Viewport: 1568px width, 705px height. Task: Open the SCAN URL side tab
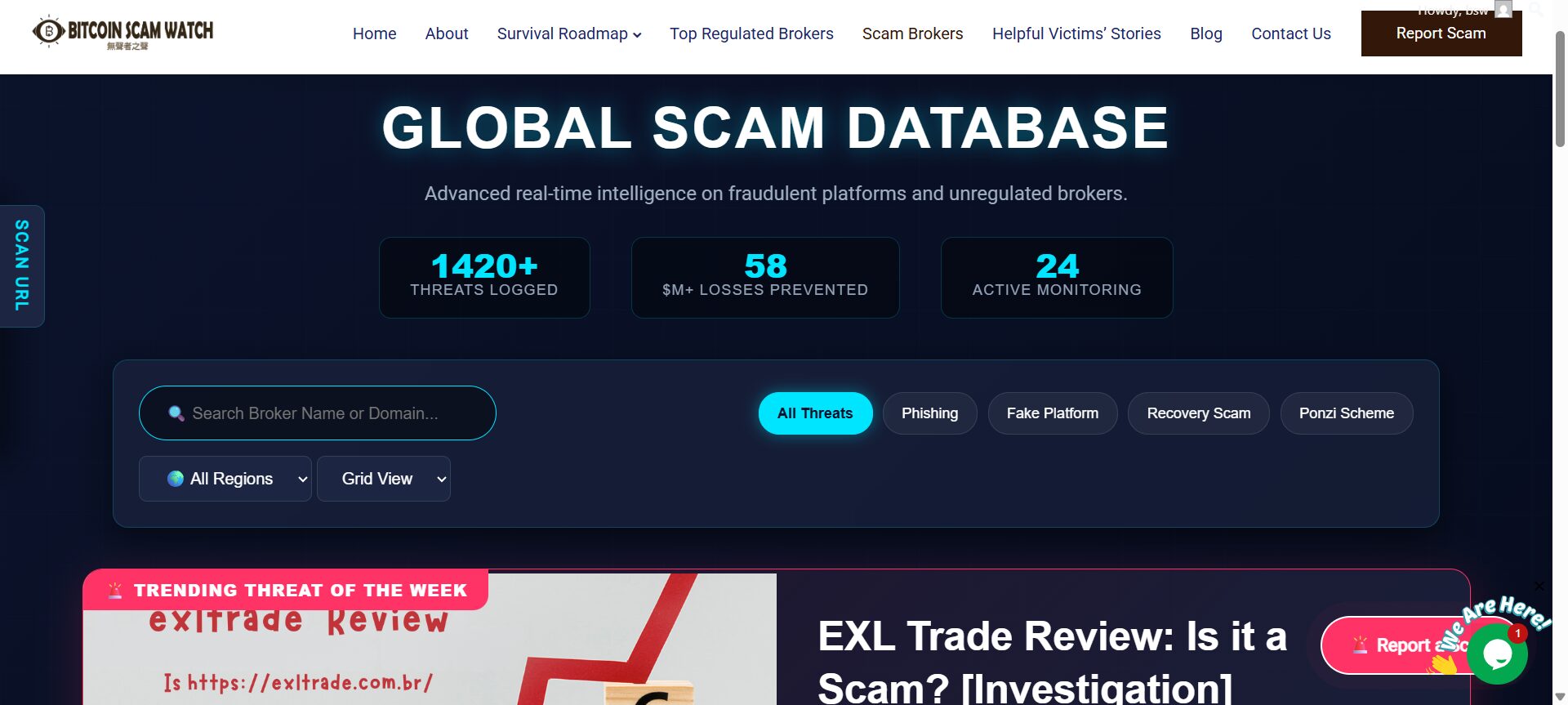22,265
